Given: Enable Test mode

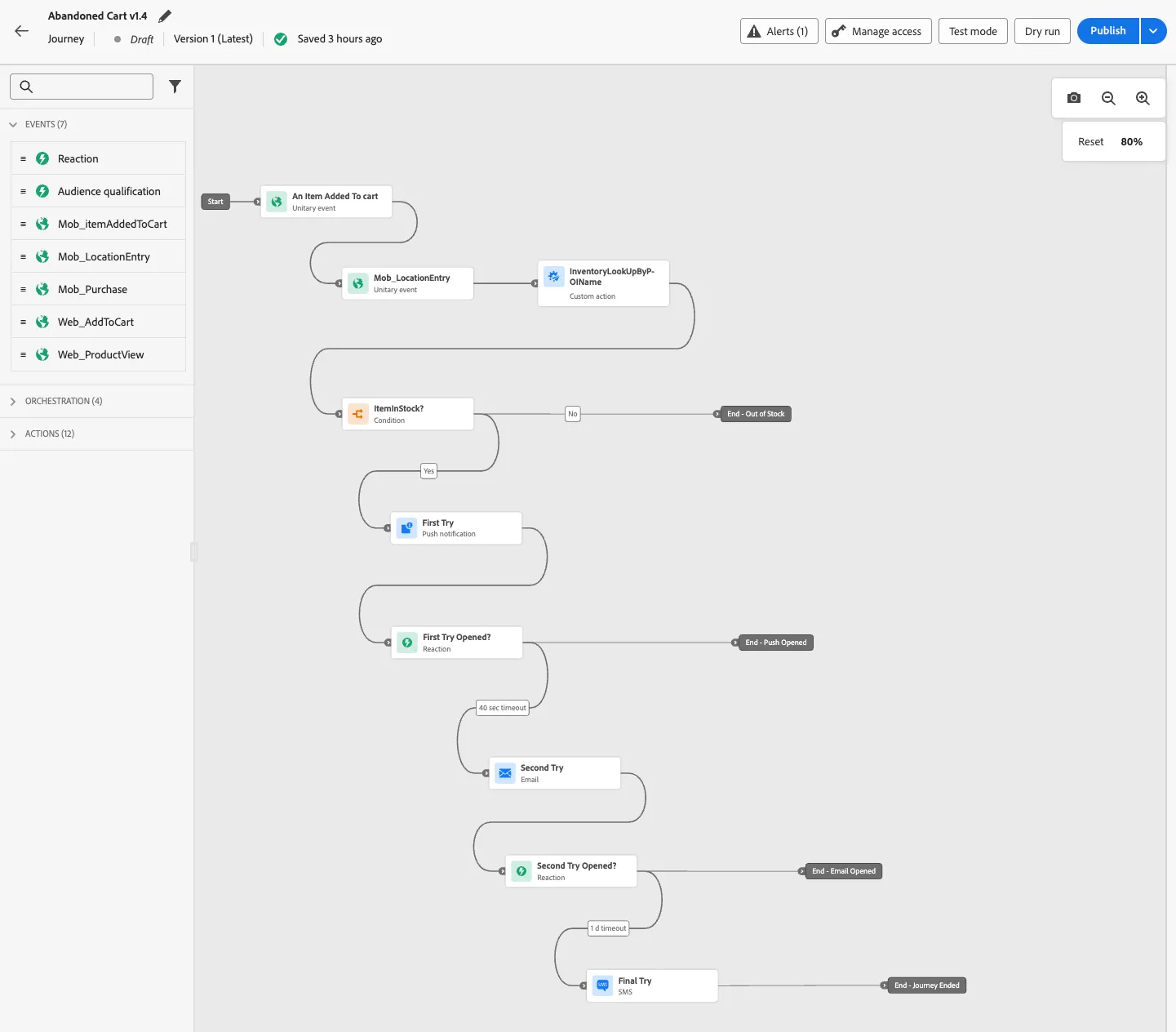Looking at the screenshot, I should 973,31.
